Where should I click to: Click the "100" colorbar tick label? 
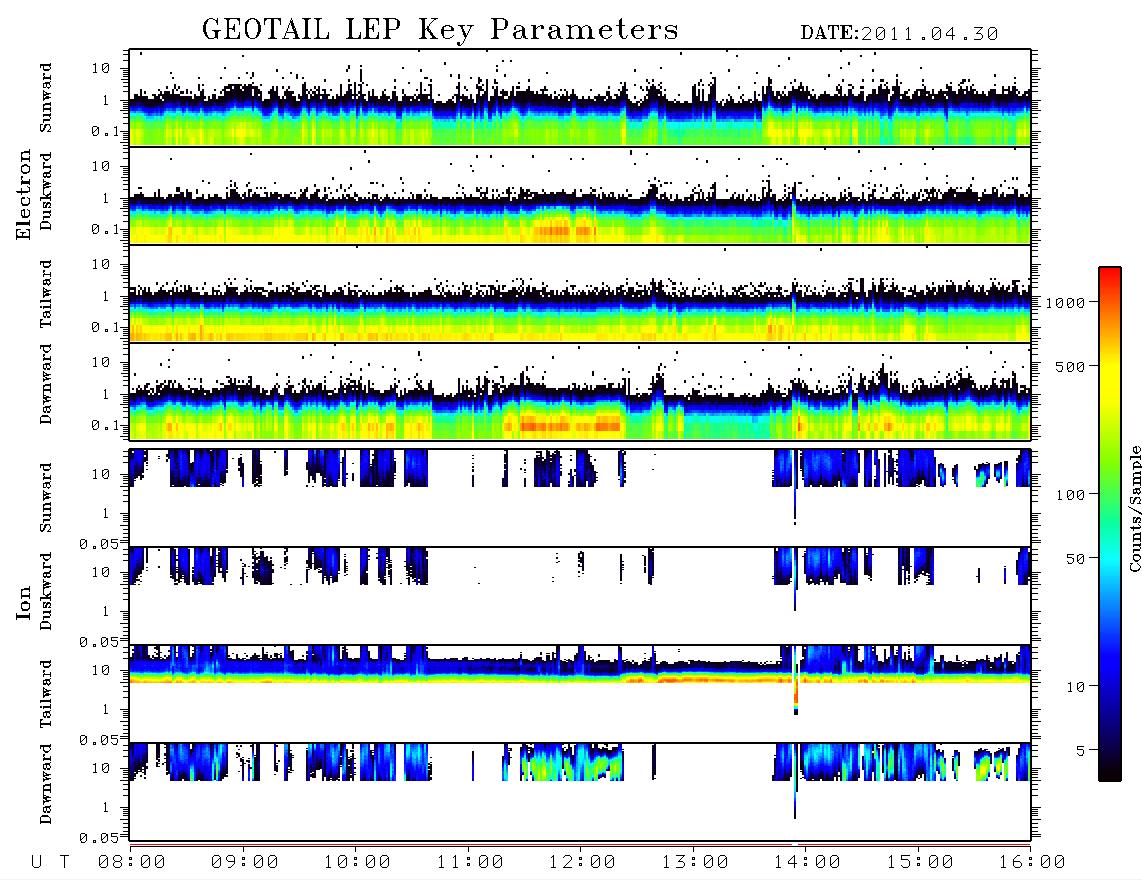tap(1071, 495)
